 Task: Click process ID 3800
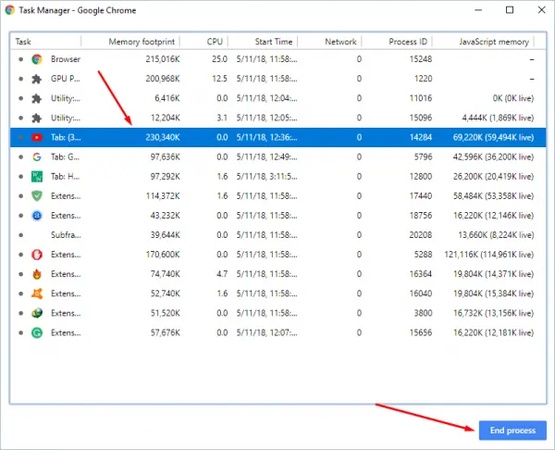pos(423,313)
